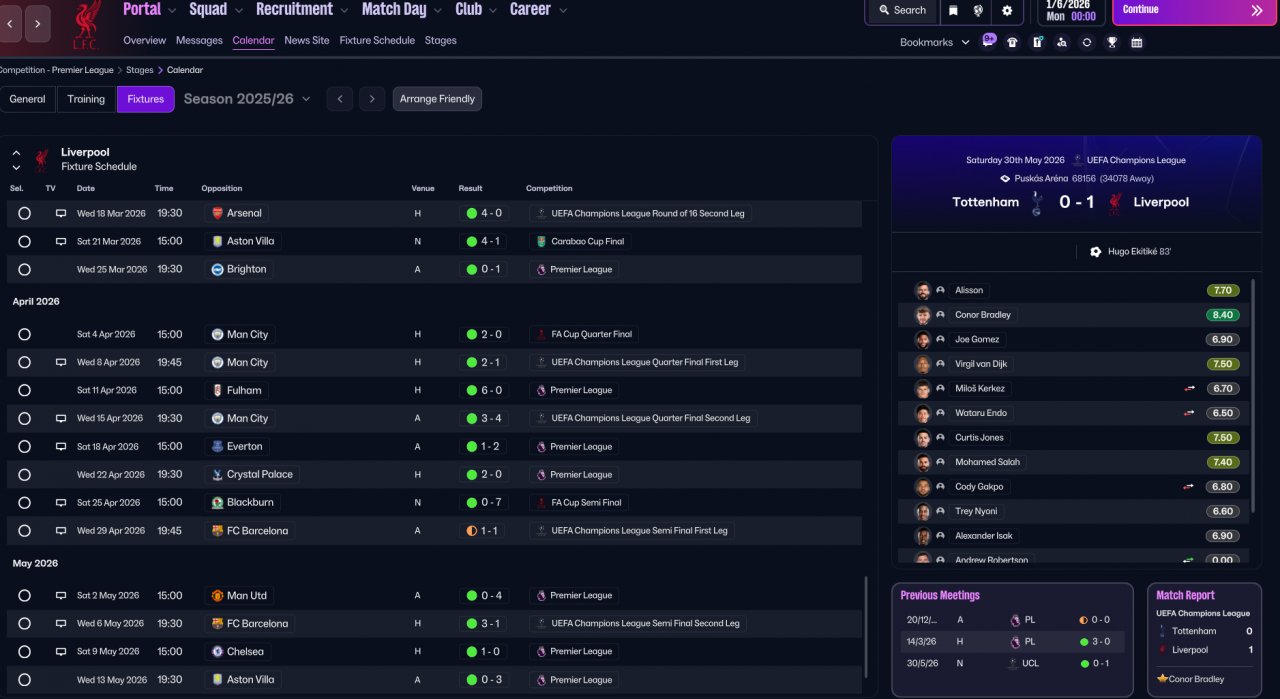This screenshot has width=1280, height=699.
Task: Click the bookmark flag icon near Search
Action: (x=953, y=10)
